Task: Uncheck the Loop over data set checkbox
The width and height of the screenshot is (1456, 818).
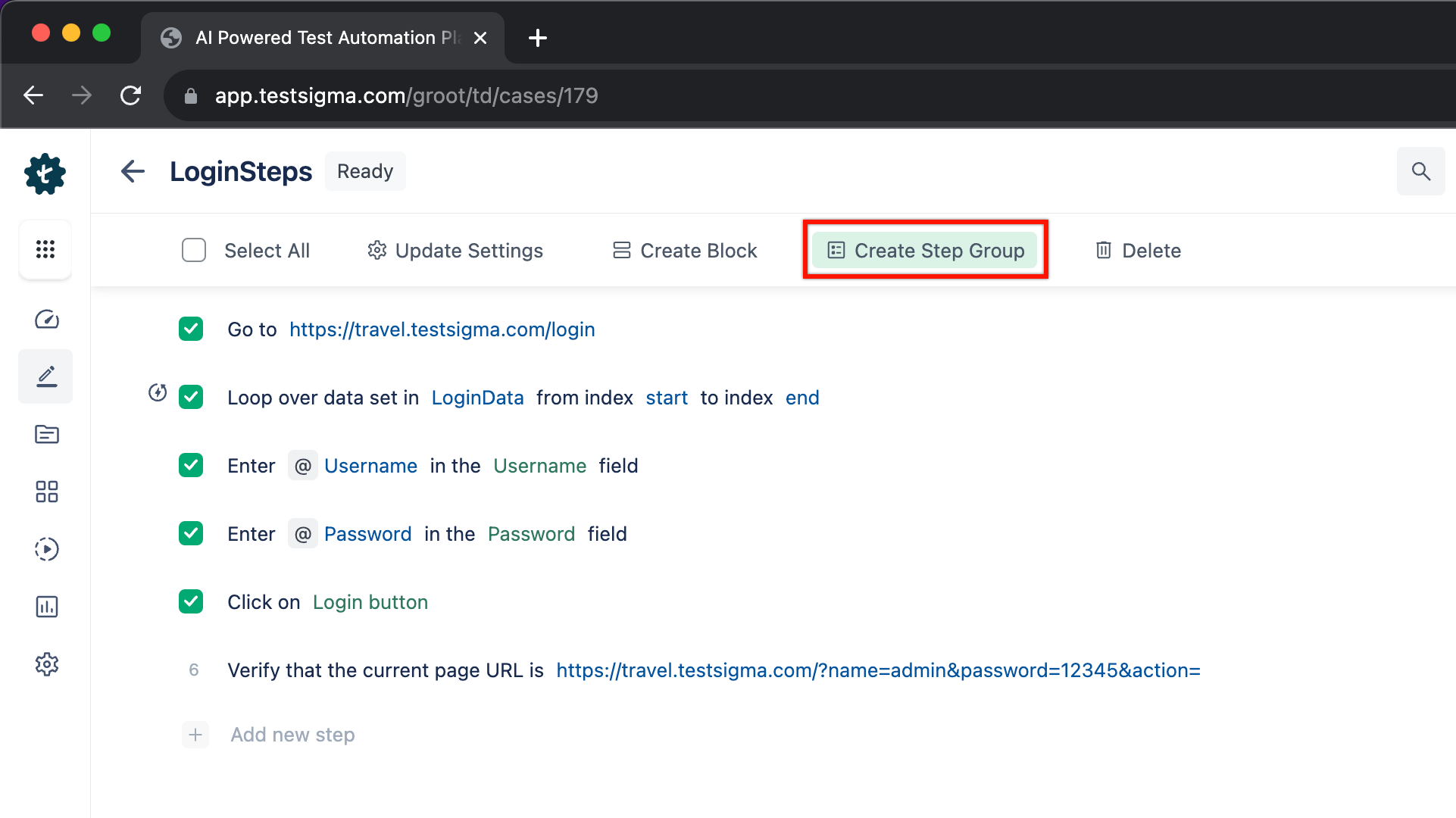Action: click(191, 397)
